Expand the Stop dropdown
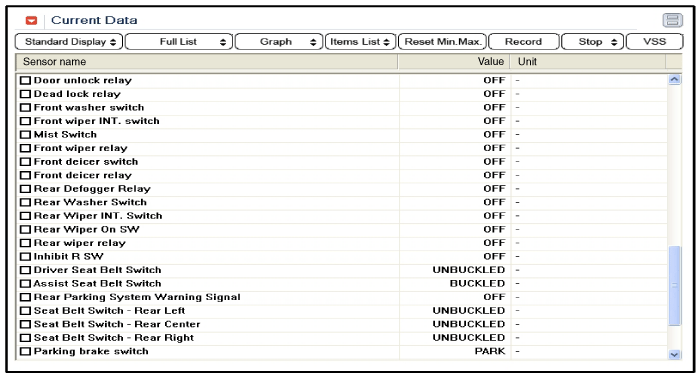 tap(592, 42)
